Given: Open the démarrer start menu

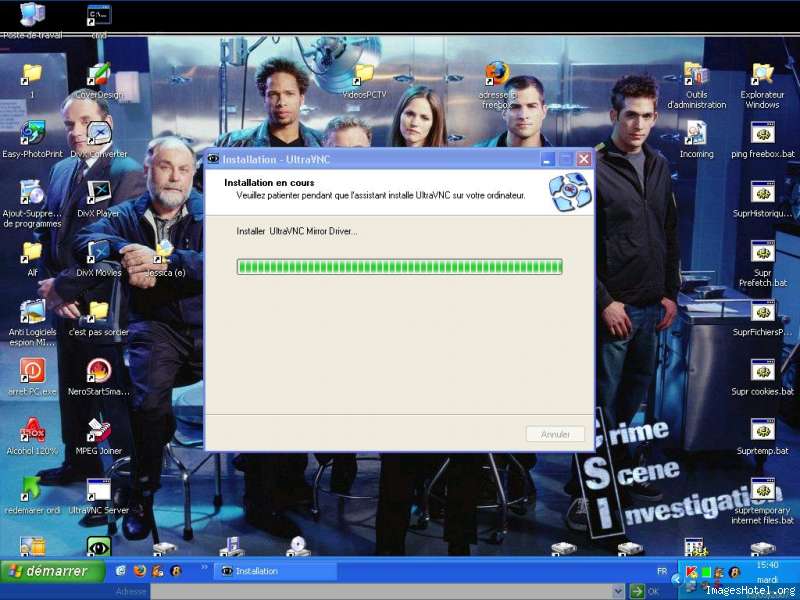Looking at the screenshot, I should (x=53, y=571).
